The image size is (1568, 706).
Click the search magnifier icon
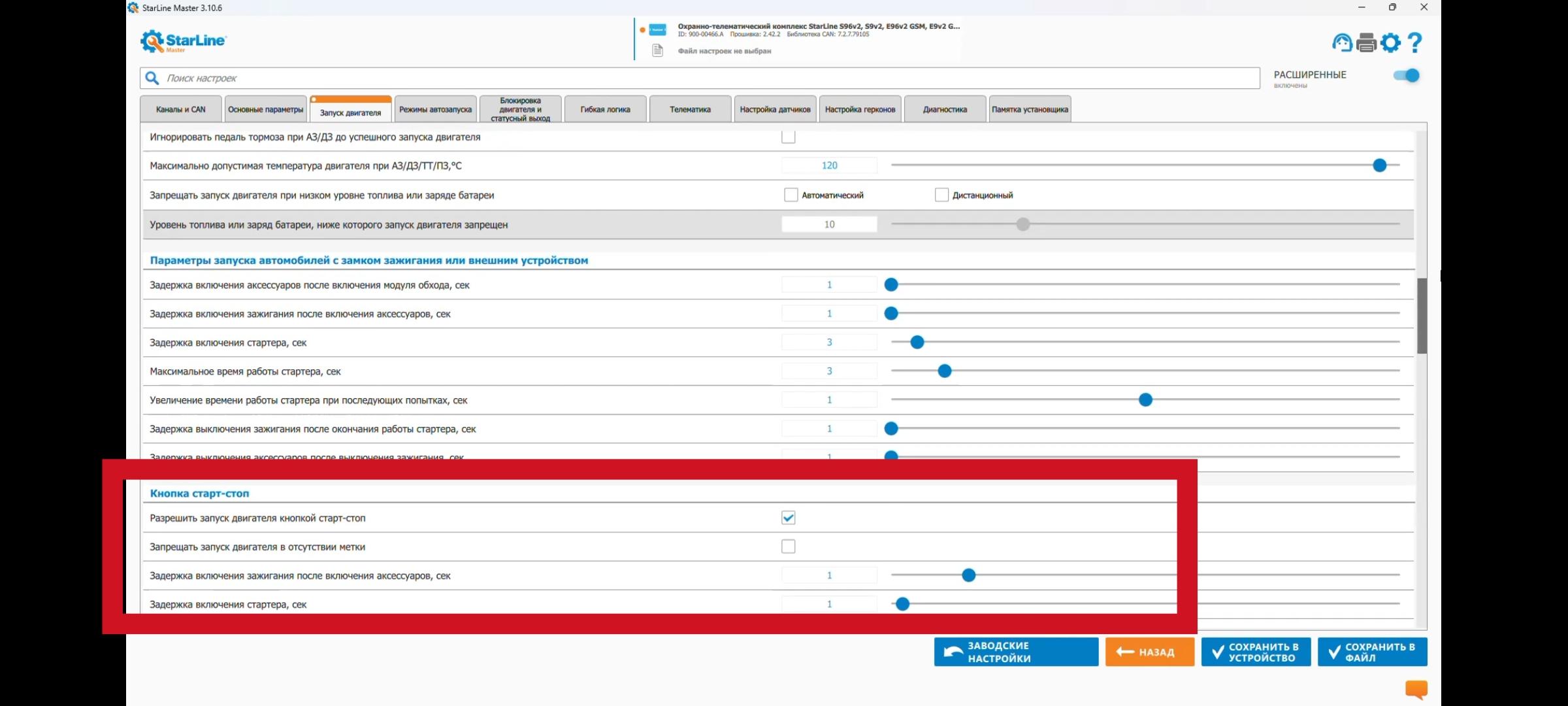152,78
